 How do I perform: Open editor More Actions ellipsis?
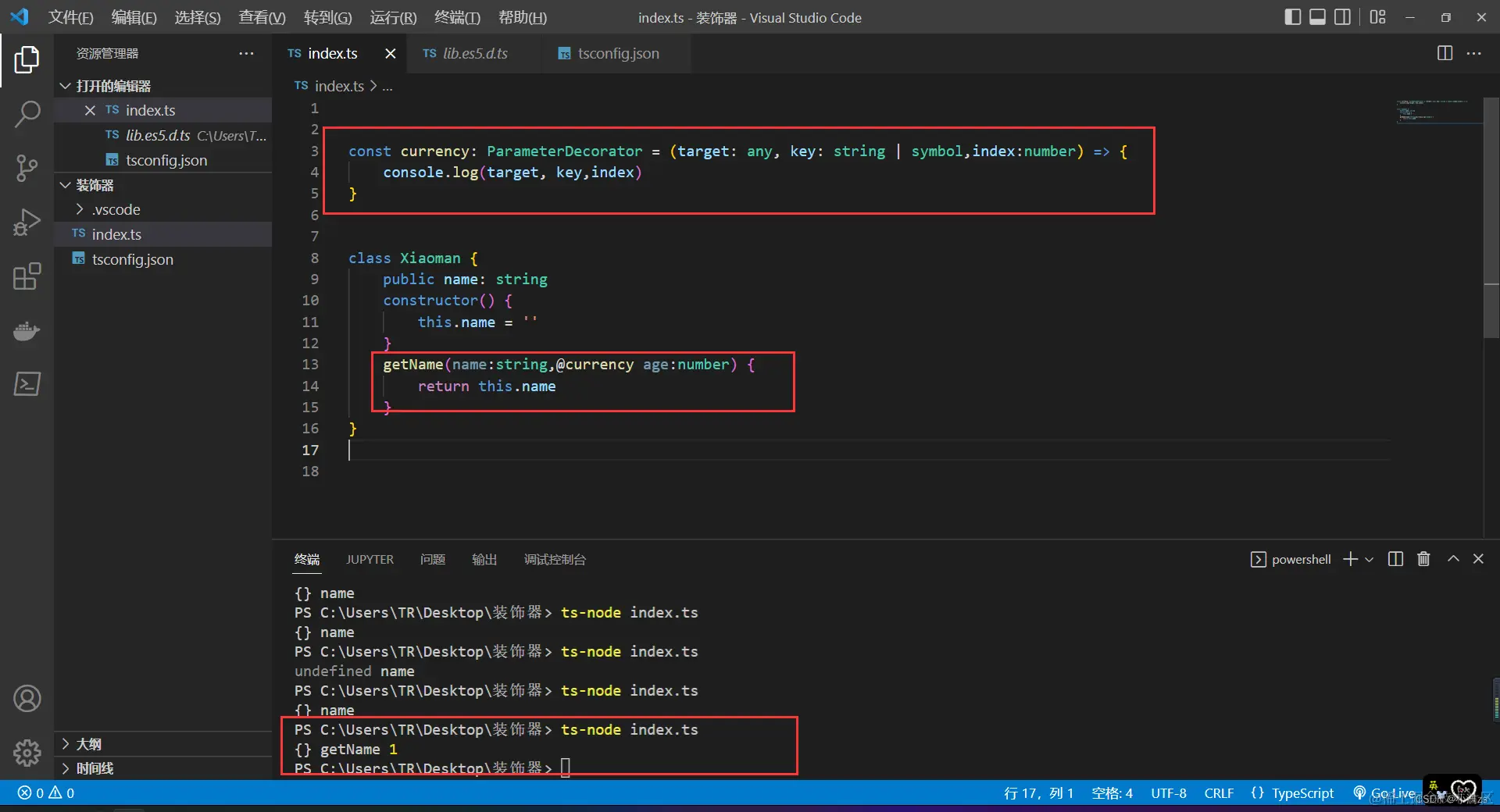[1473, 53]
